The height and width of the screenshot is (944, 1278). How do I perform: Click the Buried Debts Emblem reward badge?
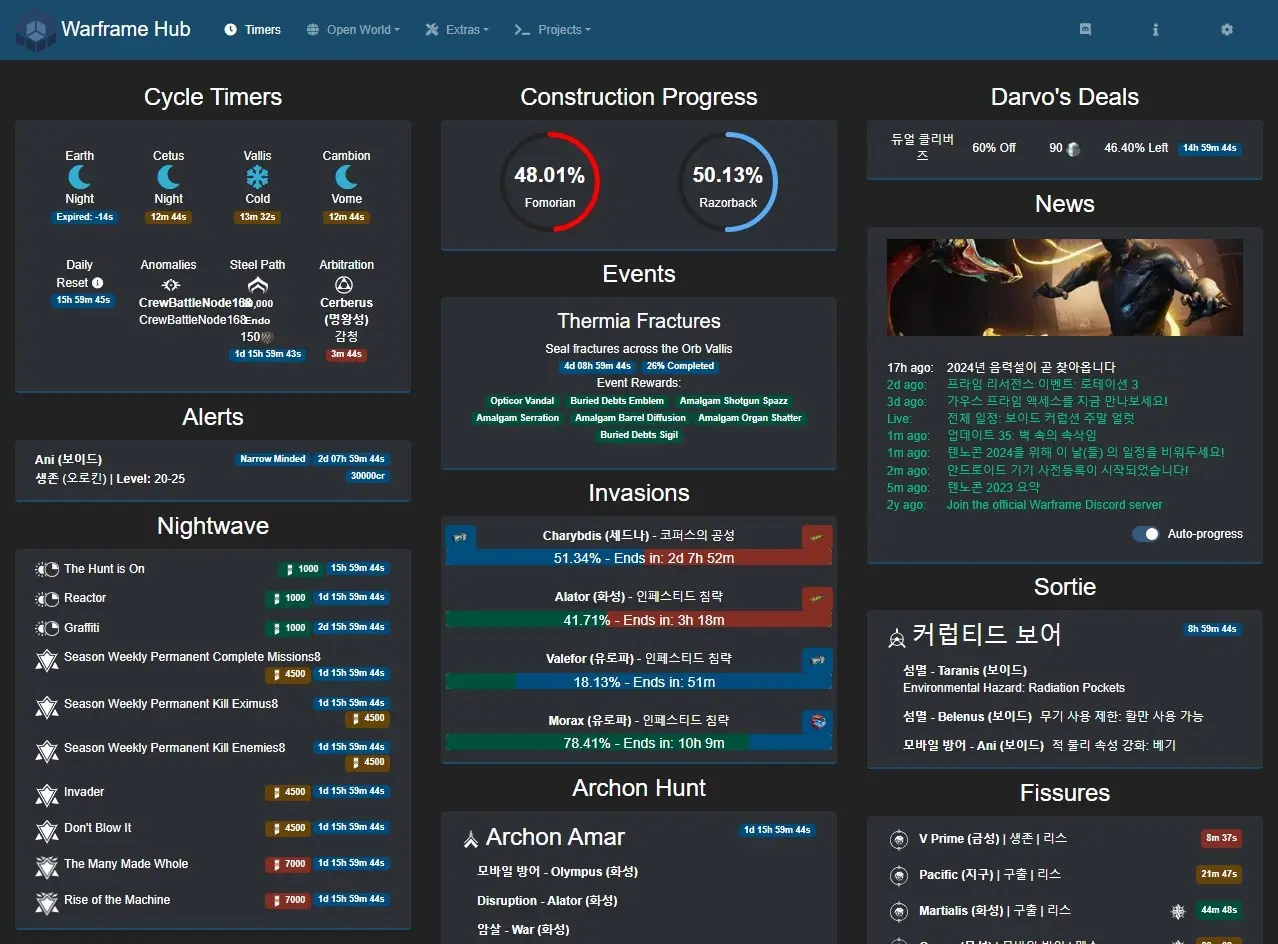(617, 401)
